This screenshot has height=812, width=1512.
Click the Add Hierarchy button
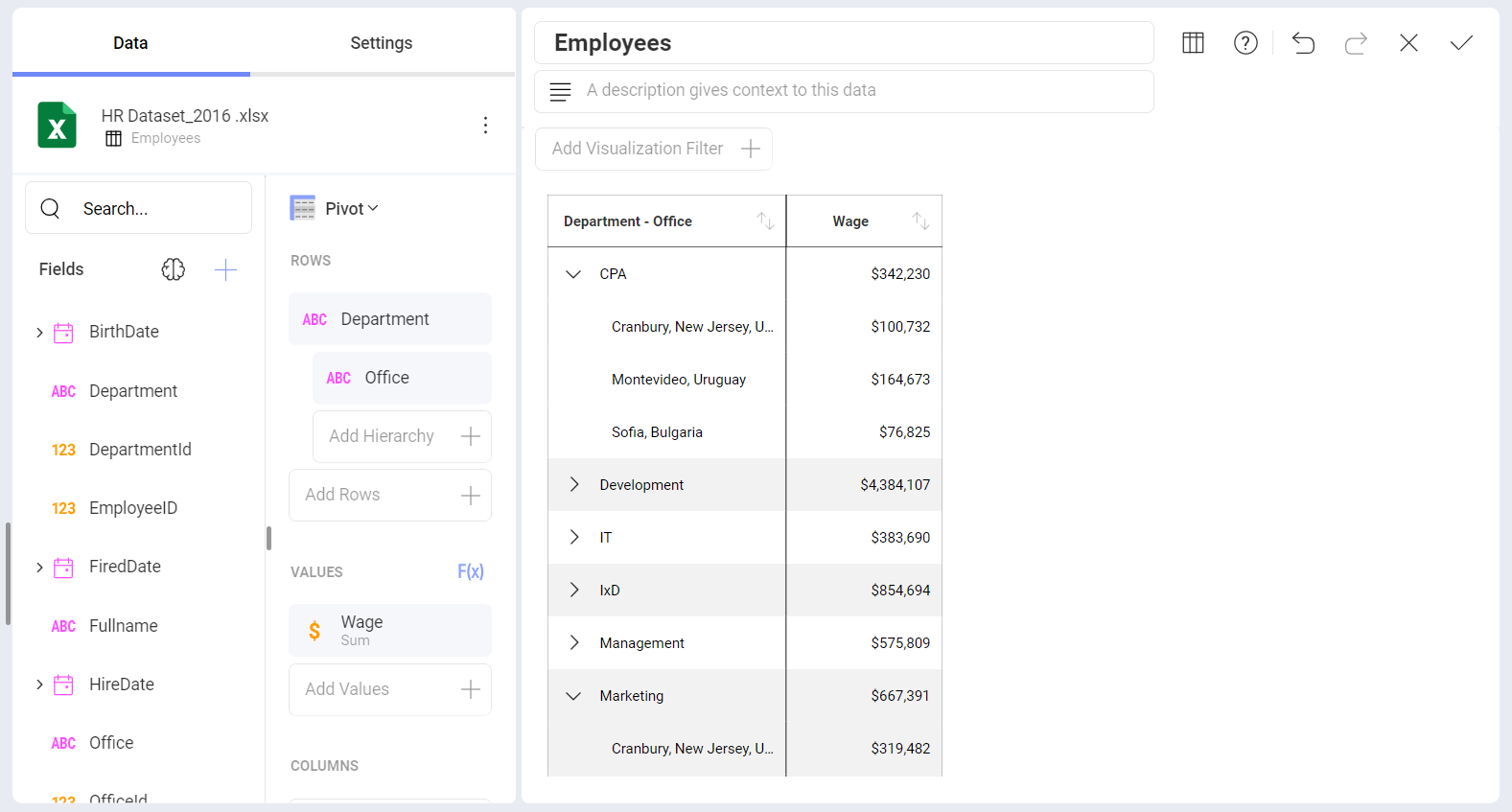(402, 436)
